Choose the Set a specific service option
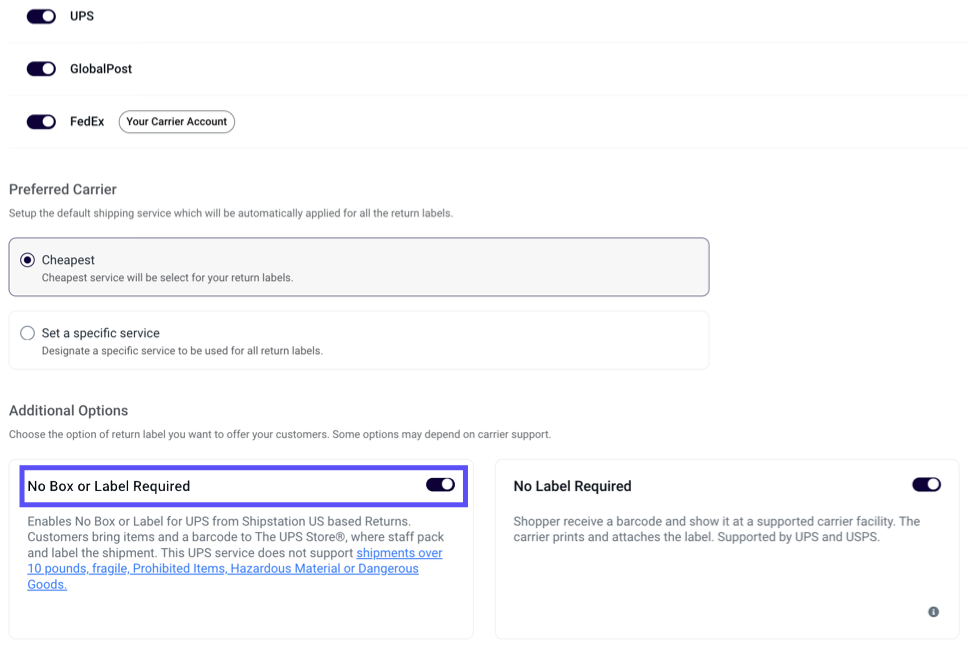Viewport: 968px width, 648px height. pos(27,332)
